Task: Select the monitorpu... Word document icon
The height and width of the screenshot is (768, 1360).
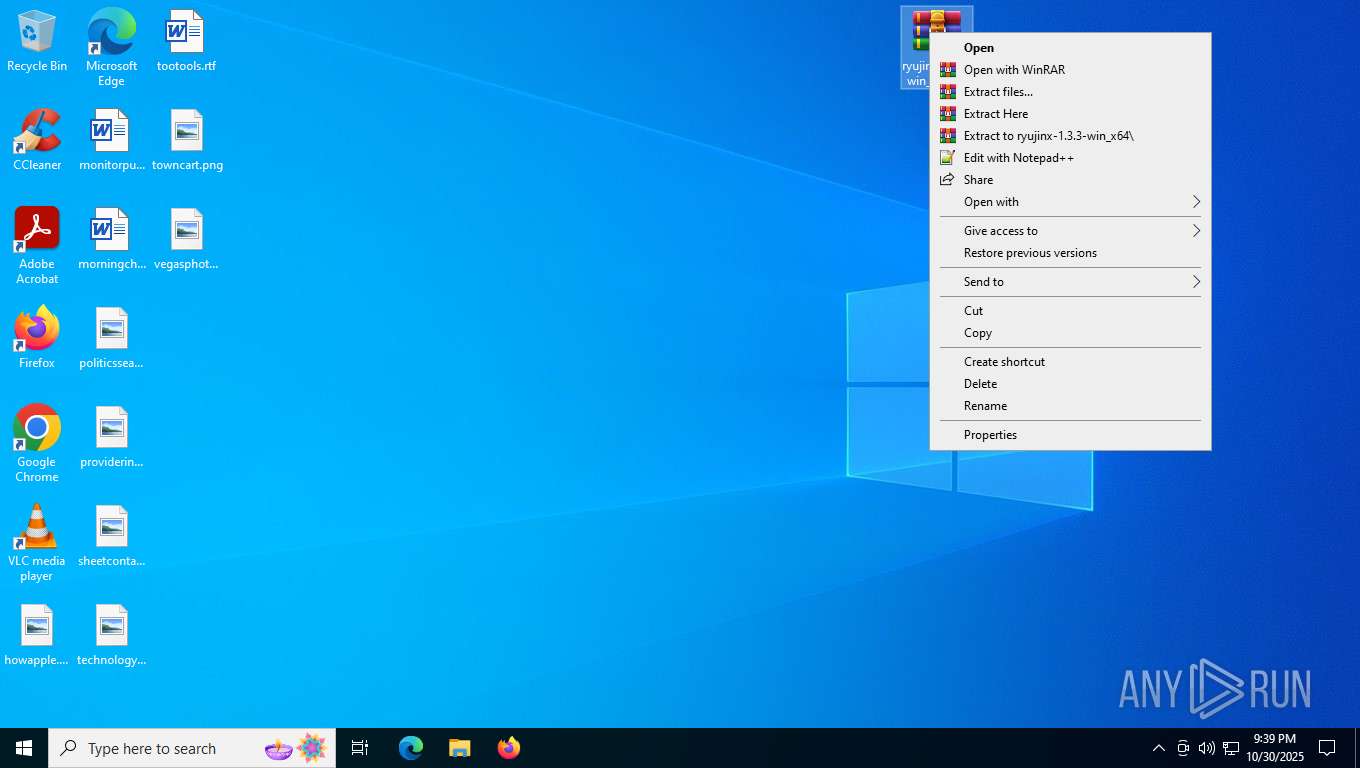Action: (x=111, y=140)
